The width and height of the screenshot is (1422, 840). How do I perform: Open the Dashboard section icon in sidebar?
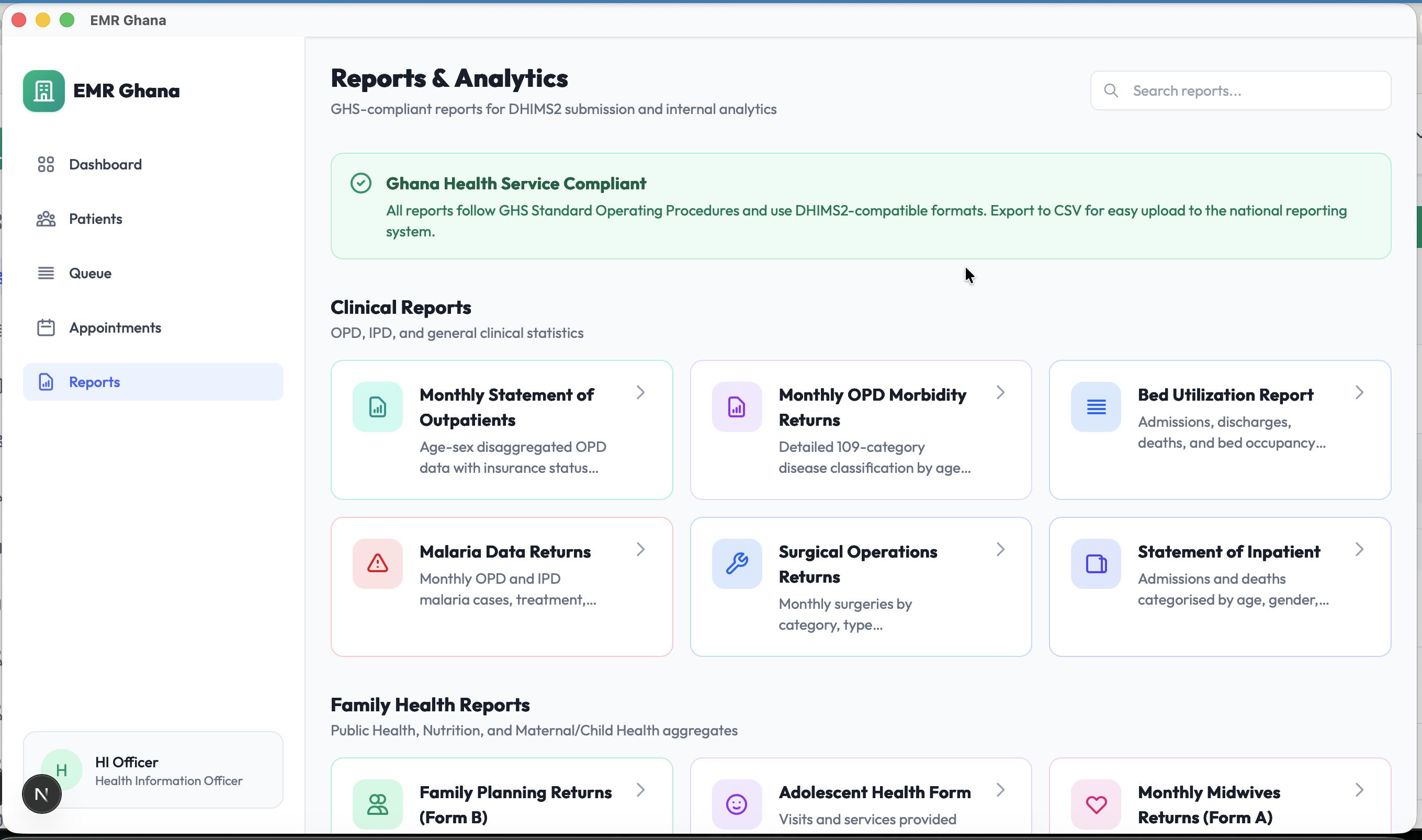(x=46, y=164)
